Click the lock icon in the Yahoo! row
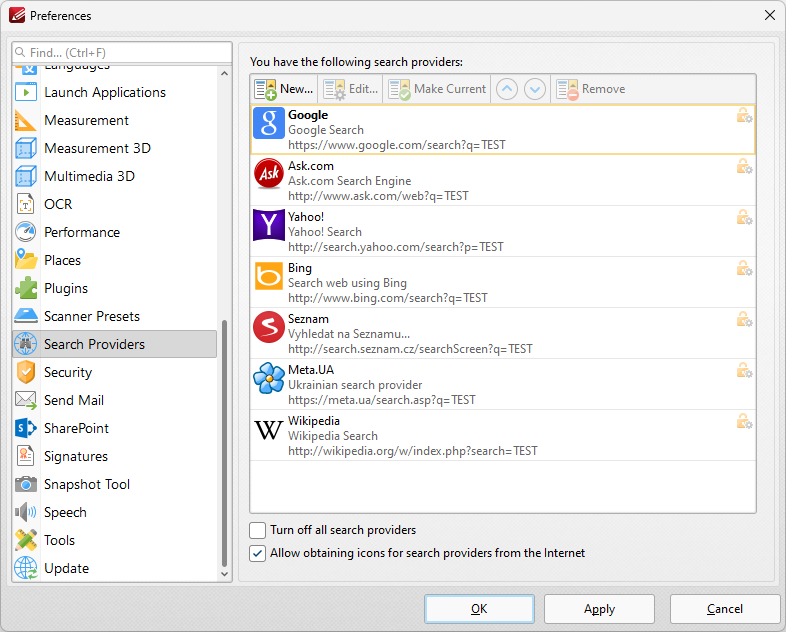This screenshot has height=632, width=786. click(744, 218)
